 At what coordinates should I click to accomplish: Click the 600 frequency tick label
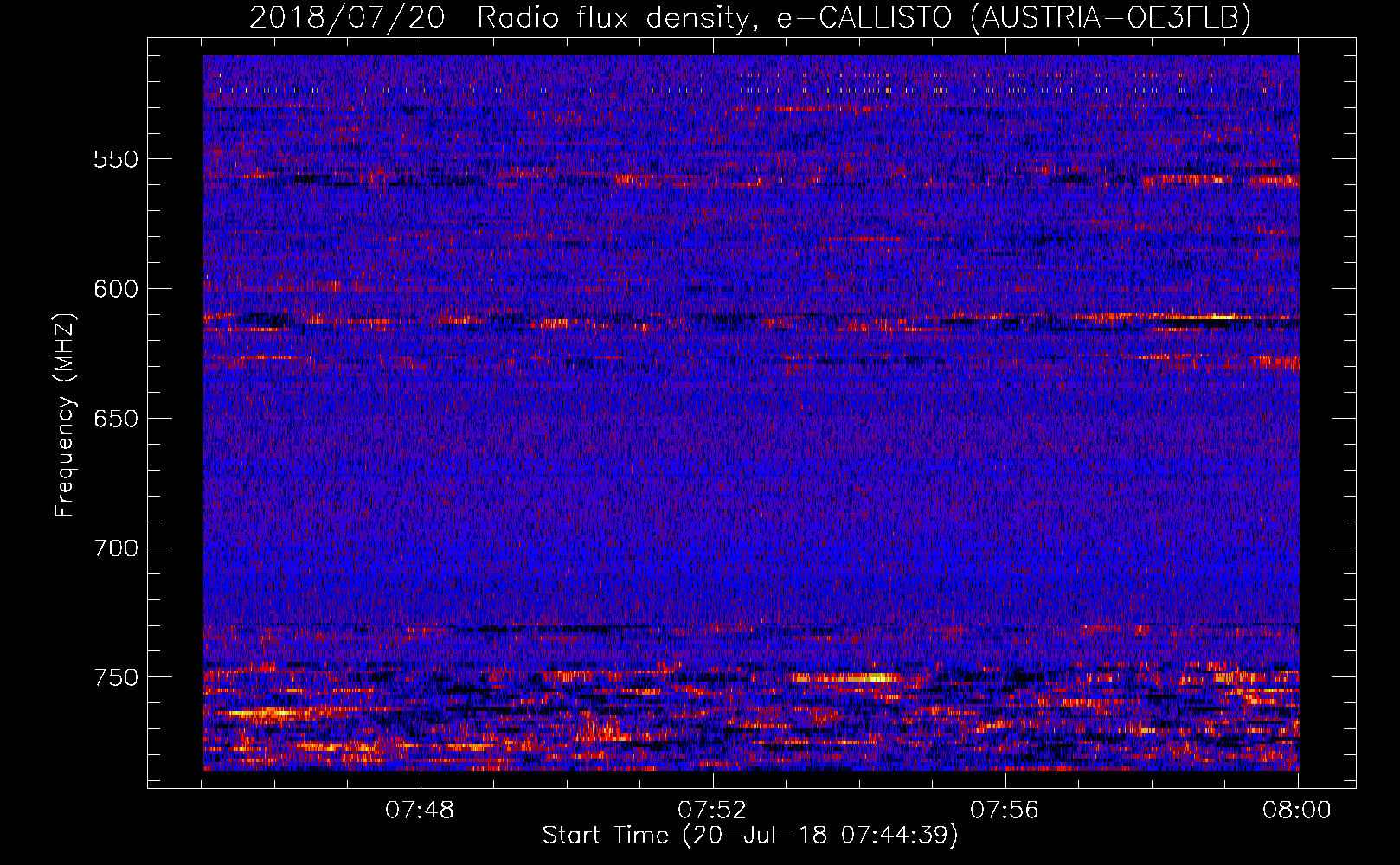point(116,289)
